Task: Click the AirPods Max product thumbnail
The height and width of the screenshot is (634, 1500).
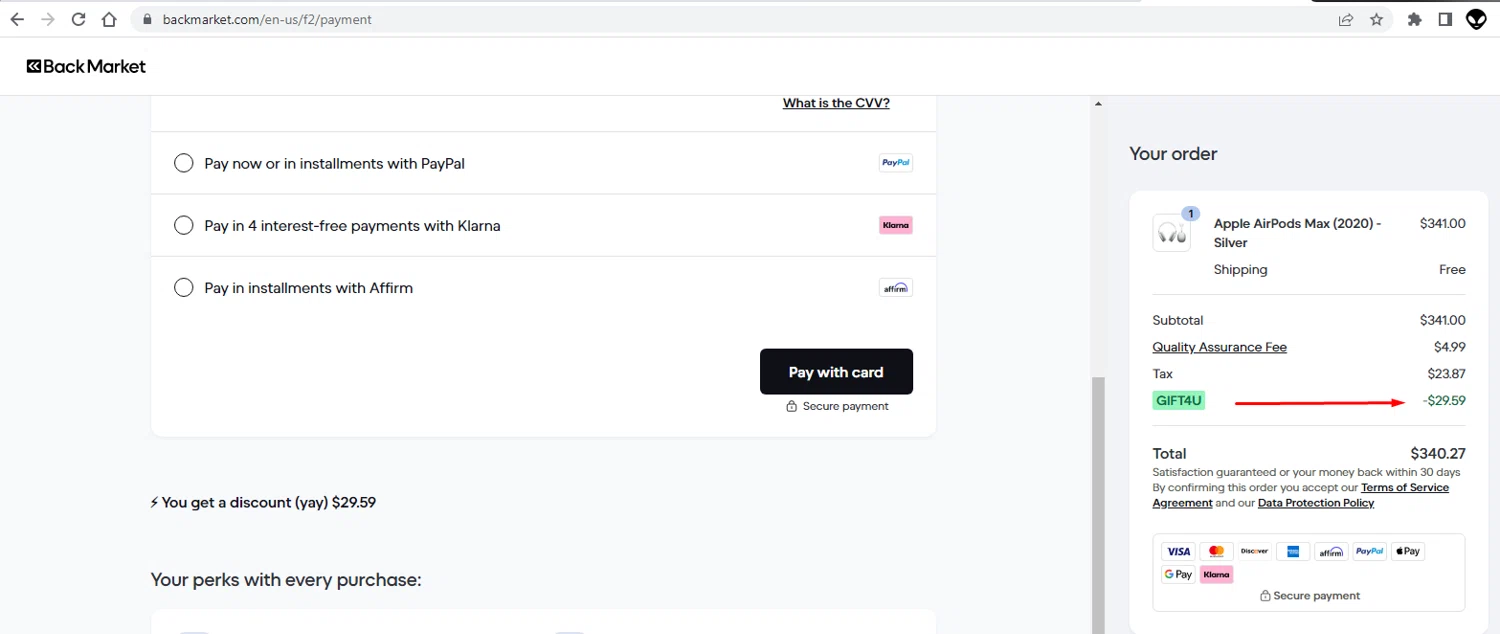Action: point(1171,232)
